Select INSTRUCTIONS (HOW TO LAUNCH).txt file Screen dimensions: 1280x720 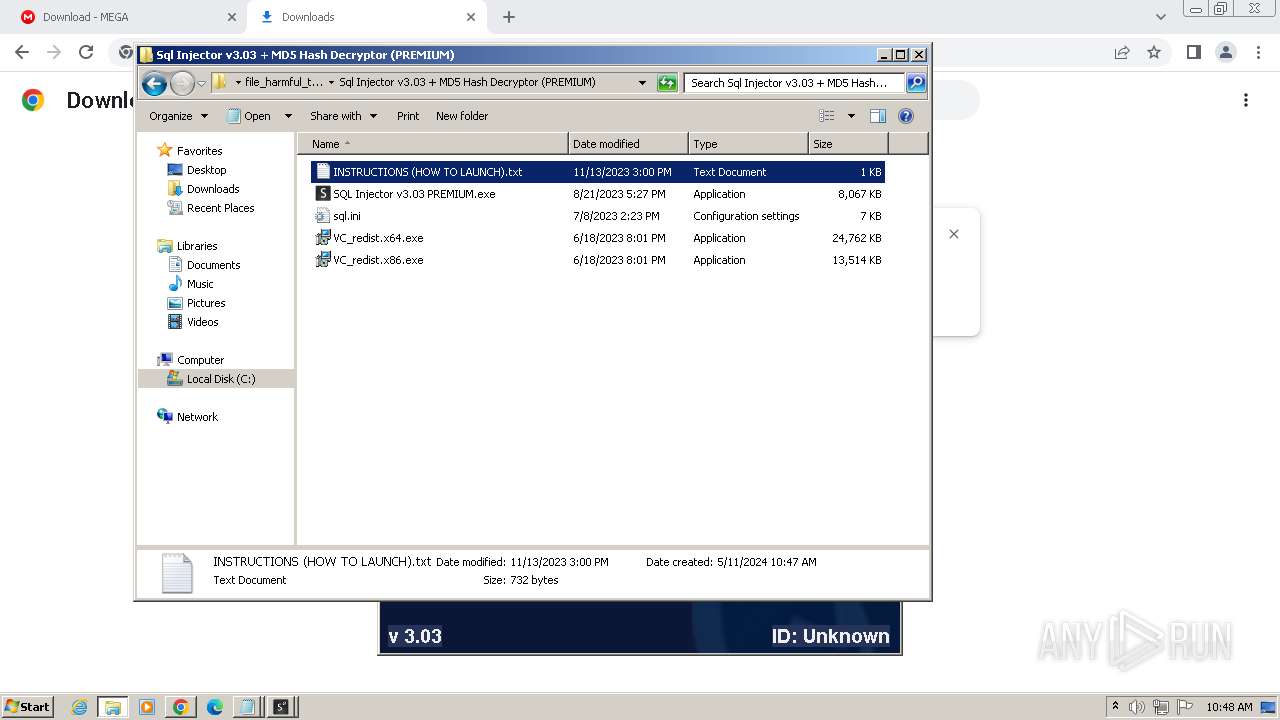point(598,172)
